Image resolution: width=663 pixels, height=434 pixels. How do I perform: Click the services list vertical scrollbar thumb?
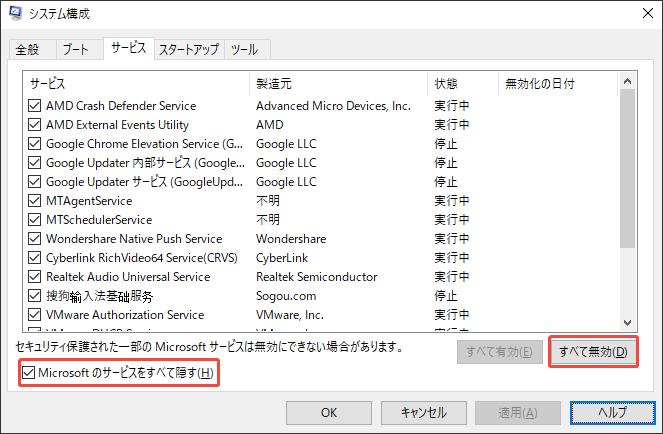point(627,168)
